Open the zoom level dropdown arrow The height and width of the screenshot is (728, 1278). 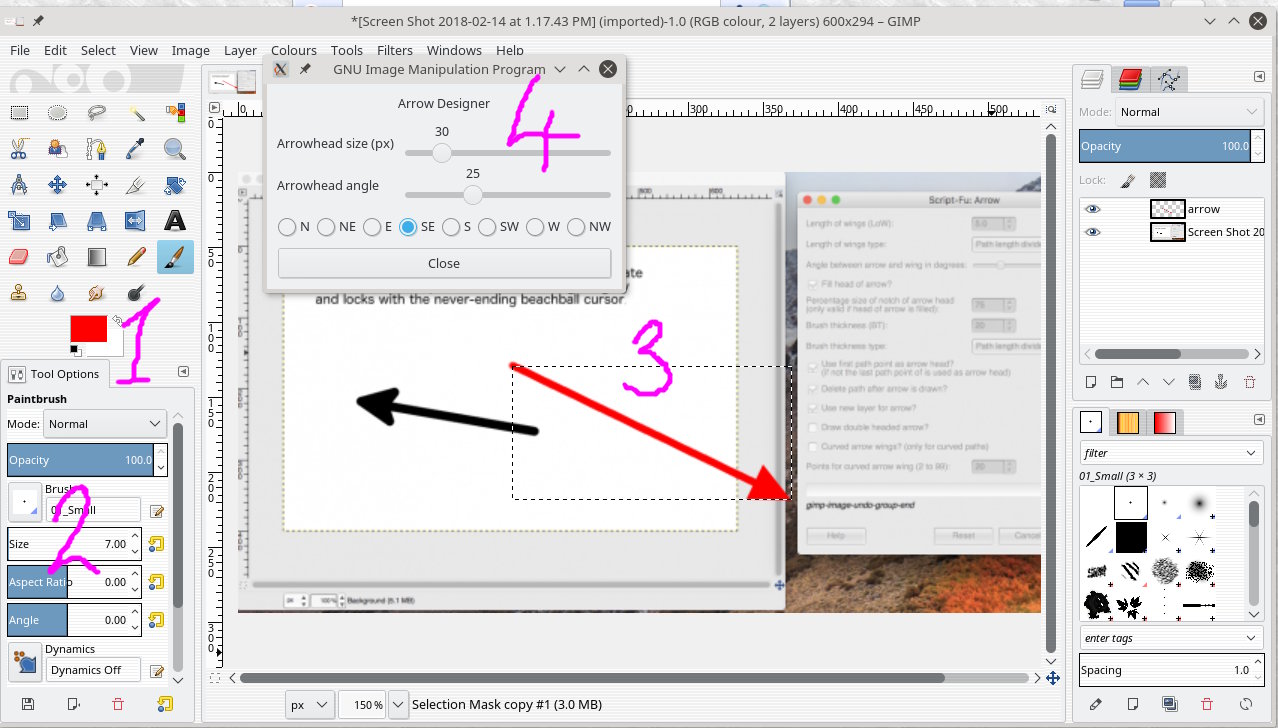398,704
